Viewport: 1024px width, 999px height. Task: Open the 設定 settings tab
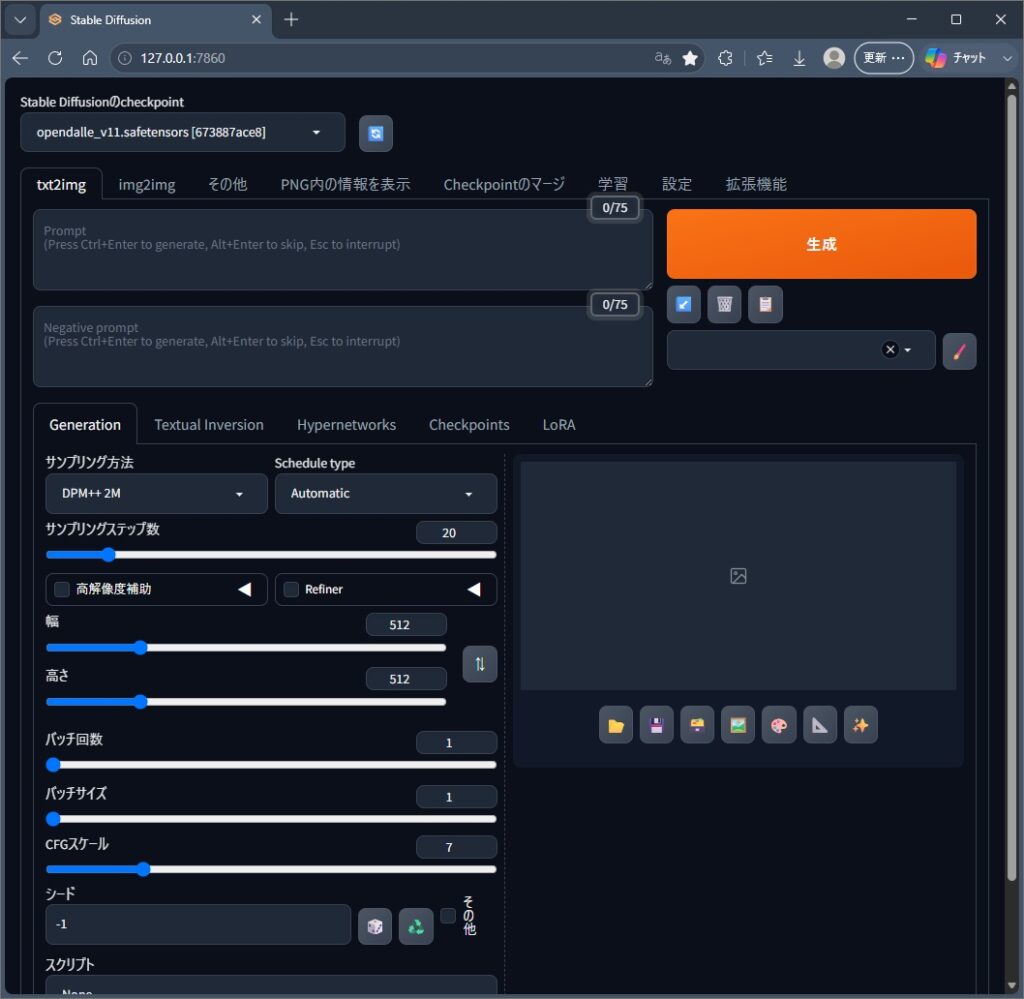[676, 185]
